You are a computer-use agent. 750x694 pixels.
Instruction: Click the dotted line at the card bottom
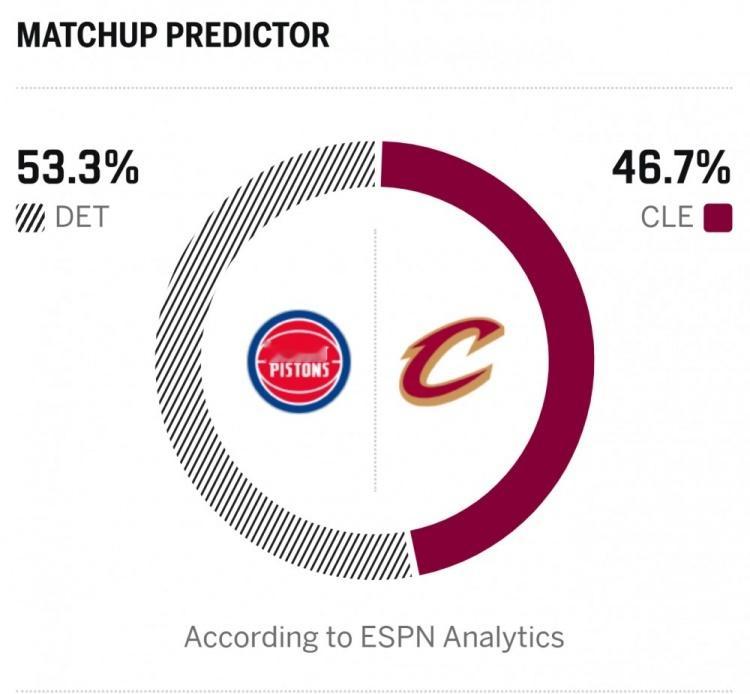coord(375,691)
